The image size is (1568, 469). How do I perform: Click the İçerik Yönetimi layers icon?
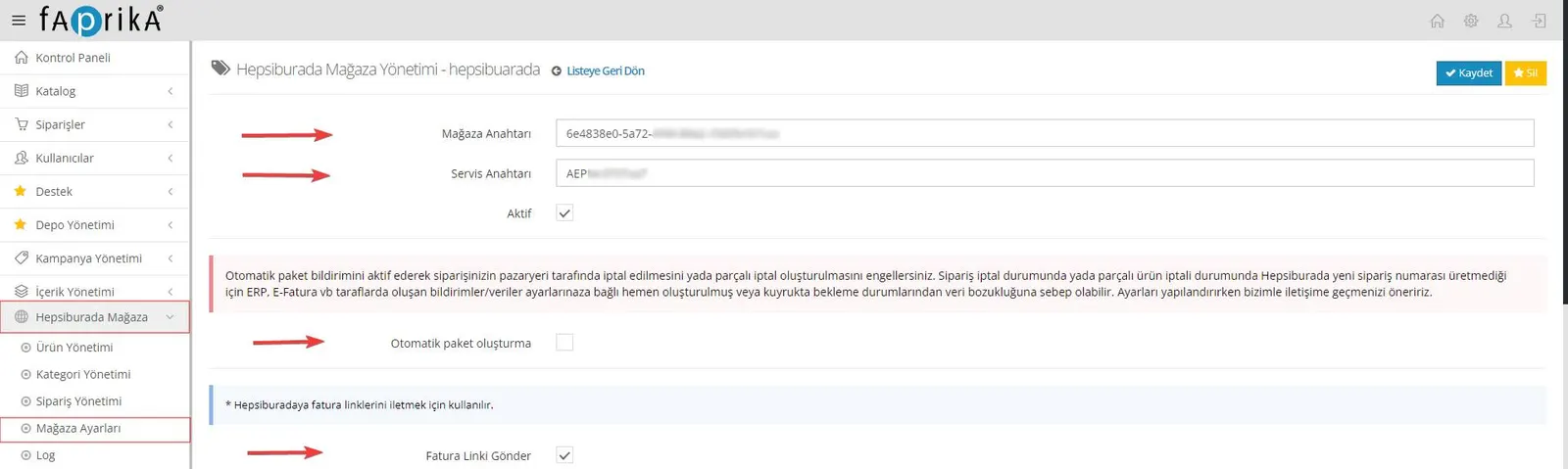tap(22, 291)
